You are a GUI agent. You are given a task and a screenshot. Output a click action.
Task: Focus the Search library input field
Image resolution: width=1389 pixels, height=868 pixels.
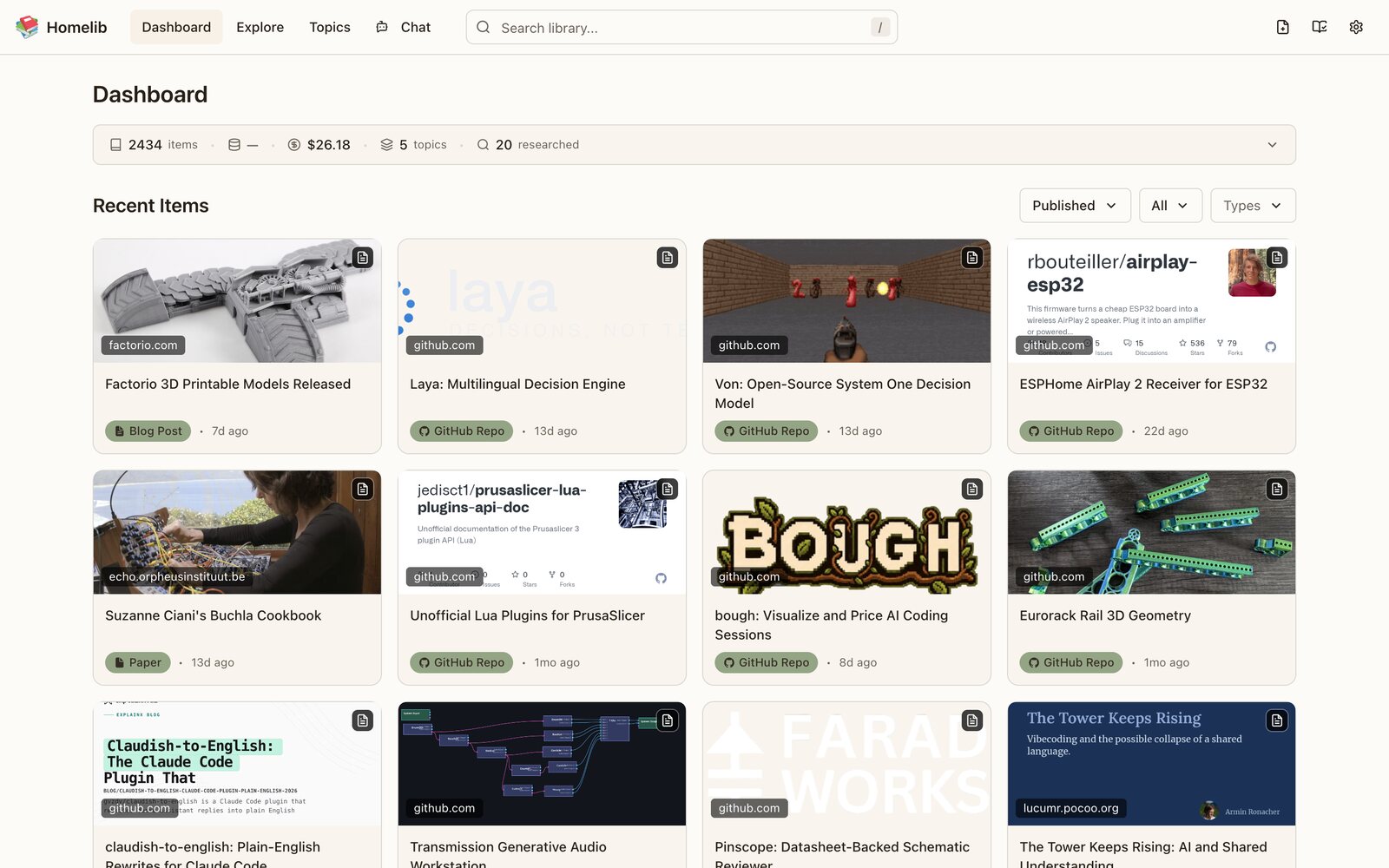pos(681,27)
